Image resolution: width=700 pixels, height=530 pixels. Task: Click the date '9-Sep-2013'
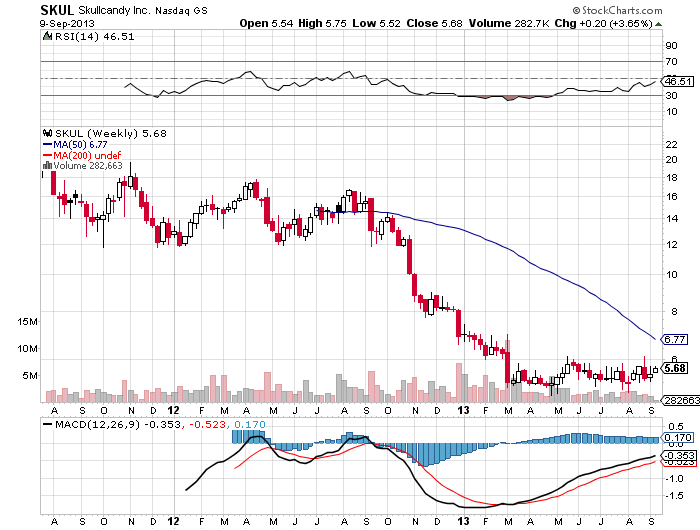point(67,24)
